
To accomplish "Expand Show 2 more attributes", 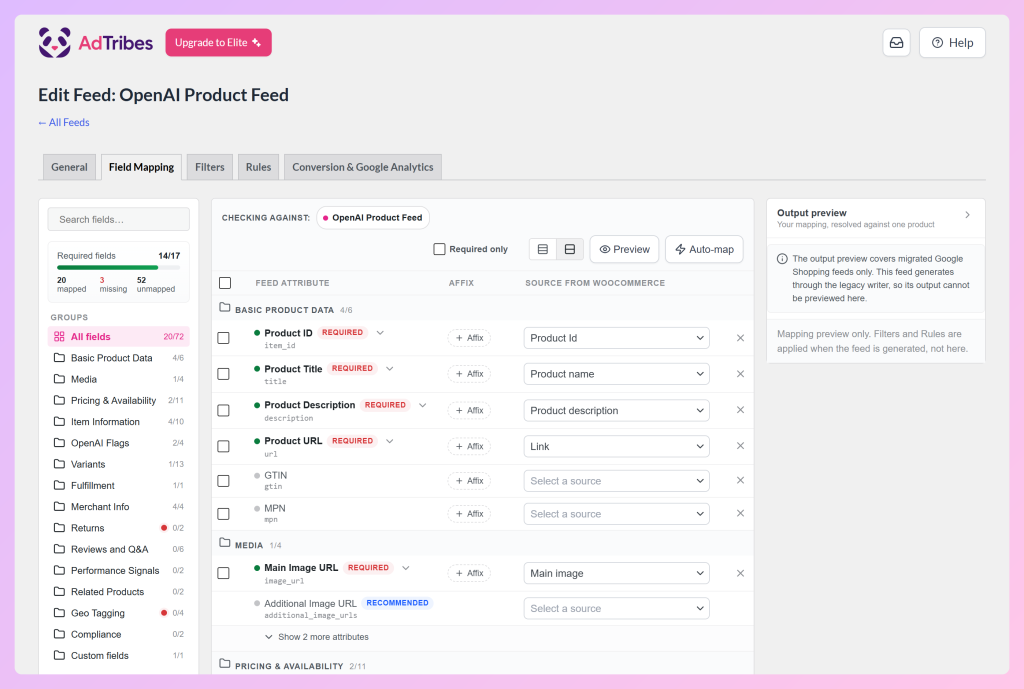I will (317, 637).
